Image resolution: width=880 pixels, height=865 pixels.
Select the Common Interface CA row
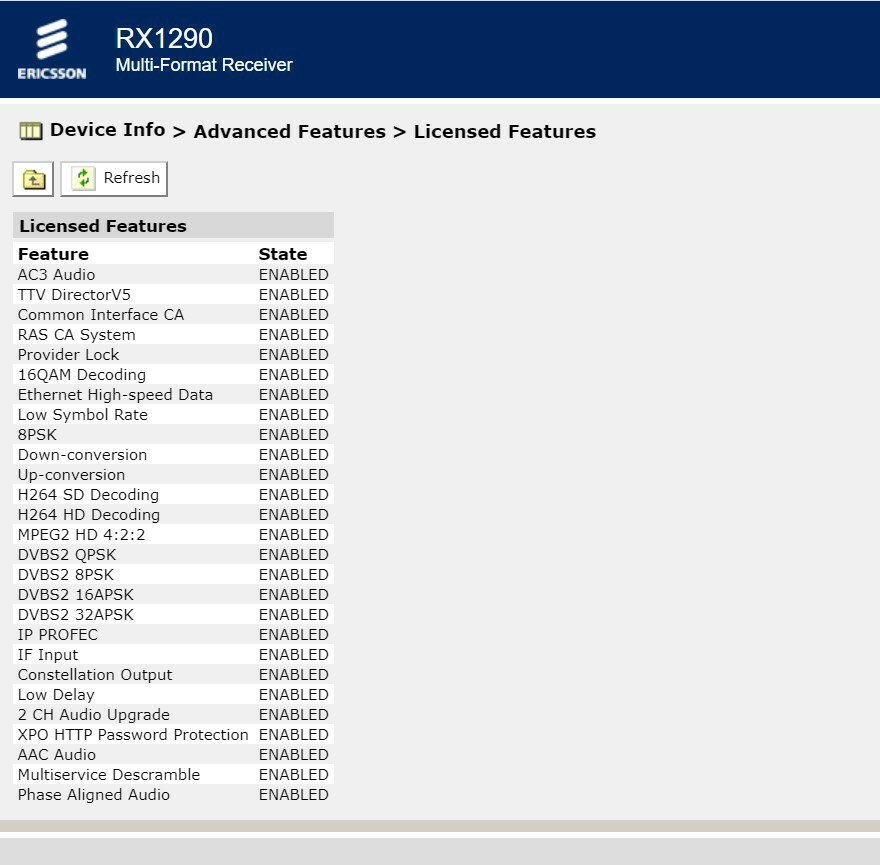pos(101,315)
